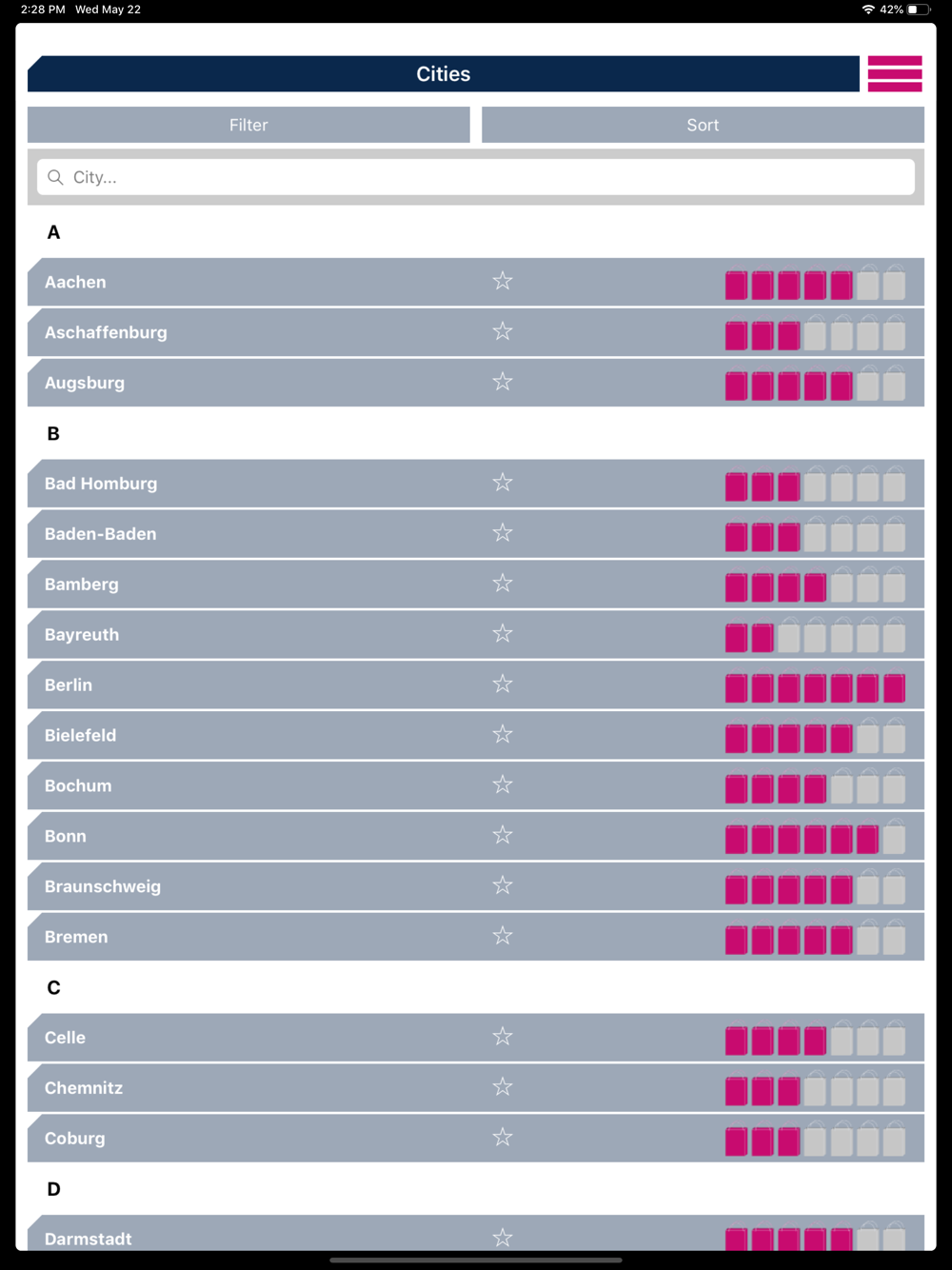This screenshot has height=1270, width=952.
Task: Open the pink hamburger menu
Action: tap(894, 74)
